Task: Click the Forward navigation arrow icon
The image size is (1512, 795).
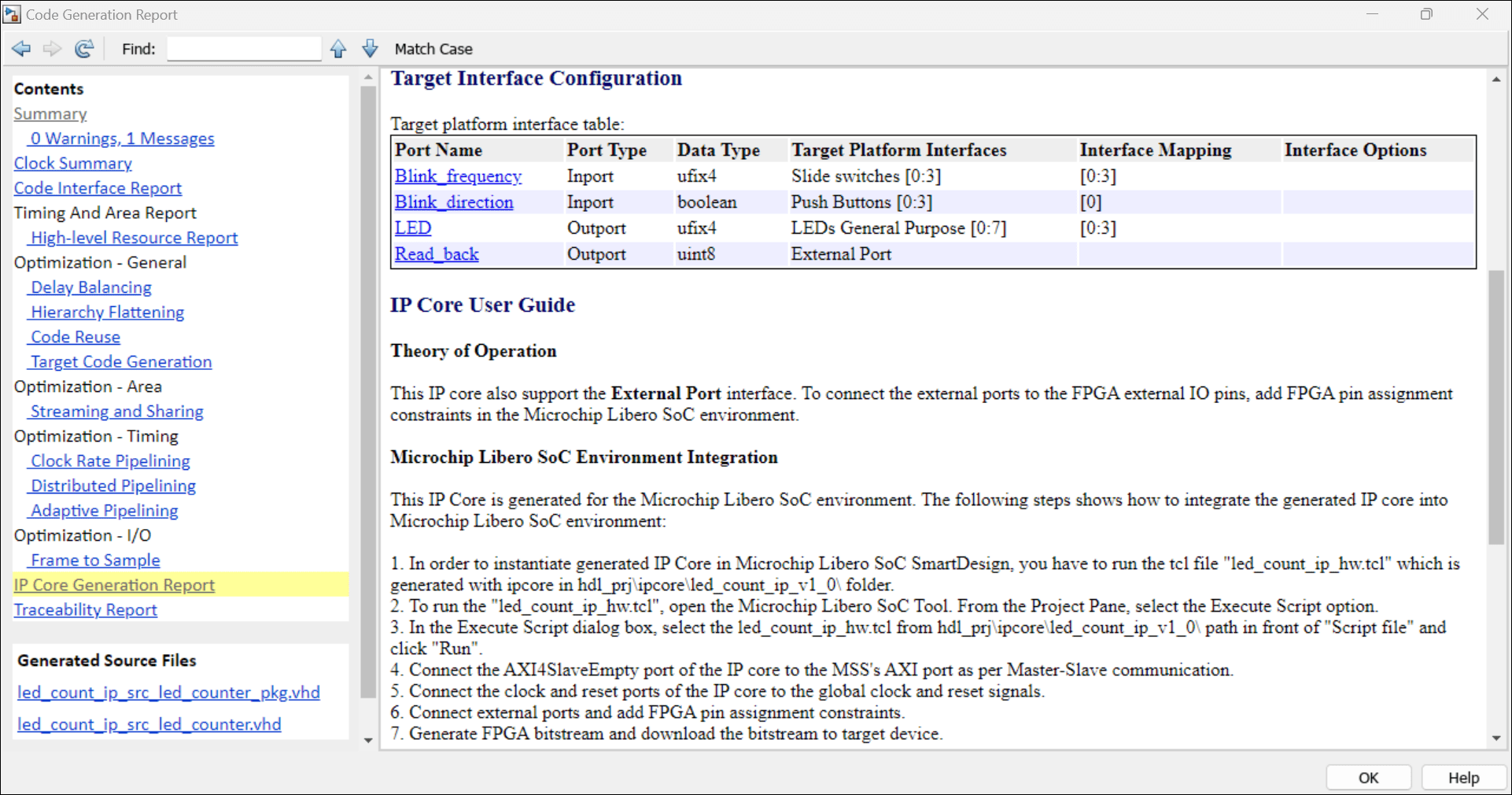Action: pos(52,49)
